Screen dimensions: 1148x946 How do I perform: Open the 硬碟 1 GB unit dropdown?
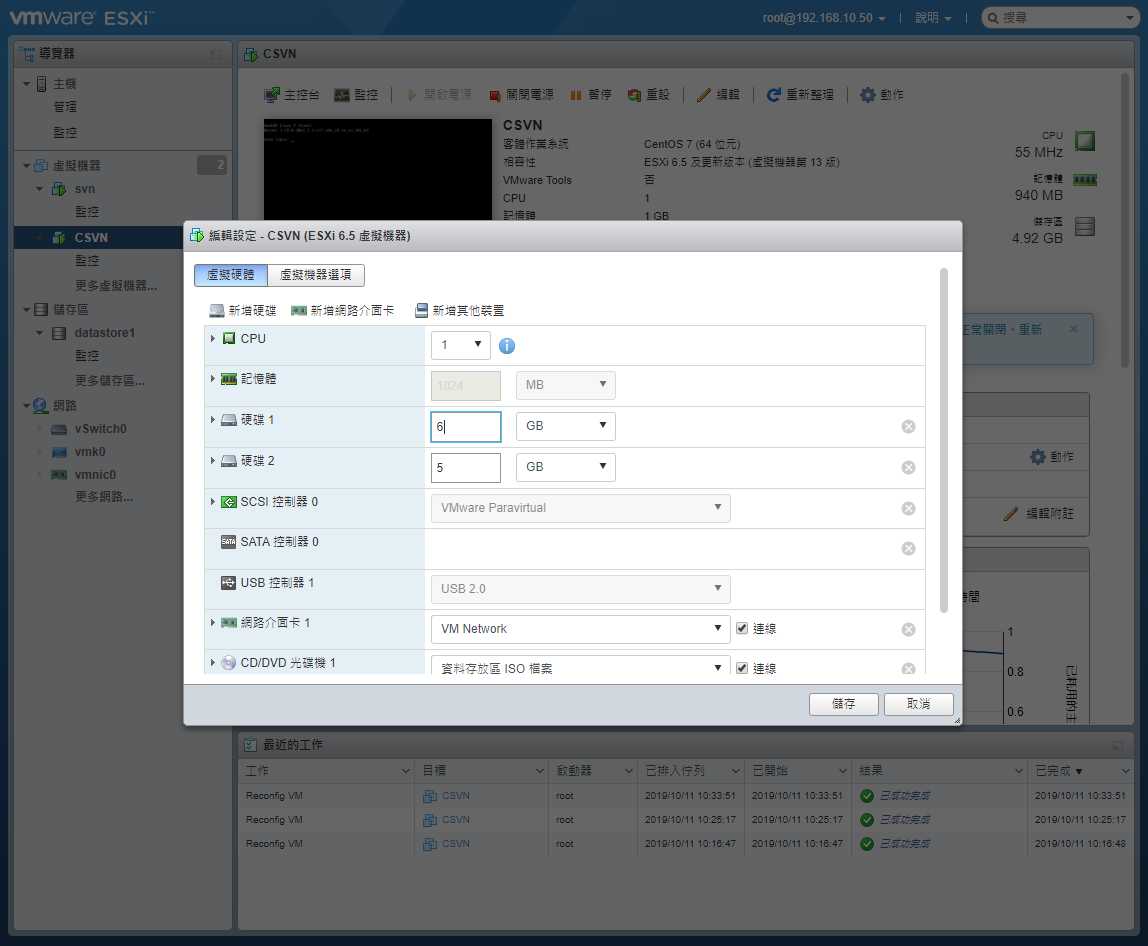[x=565, y=426]
